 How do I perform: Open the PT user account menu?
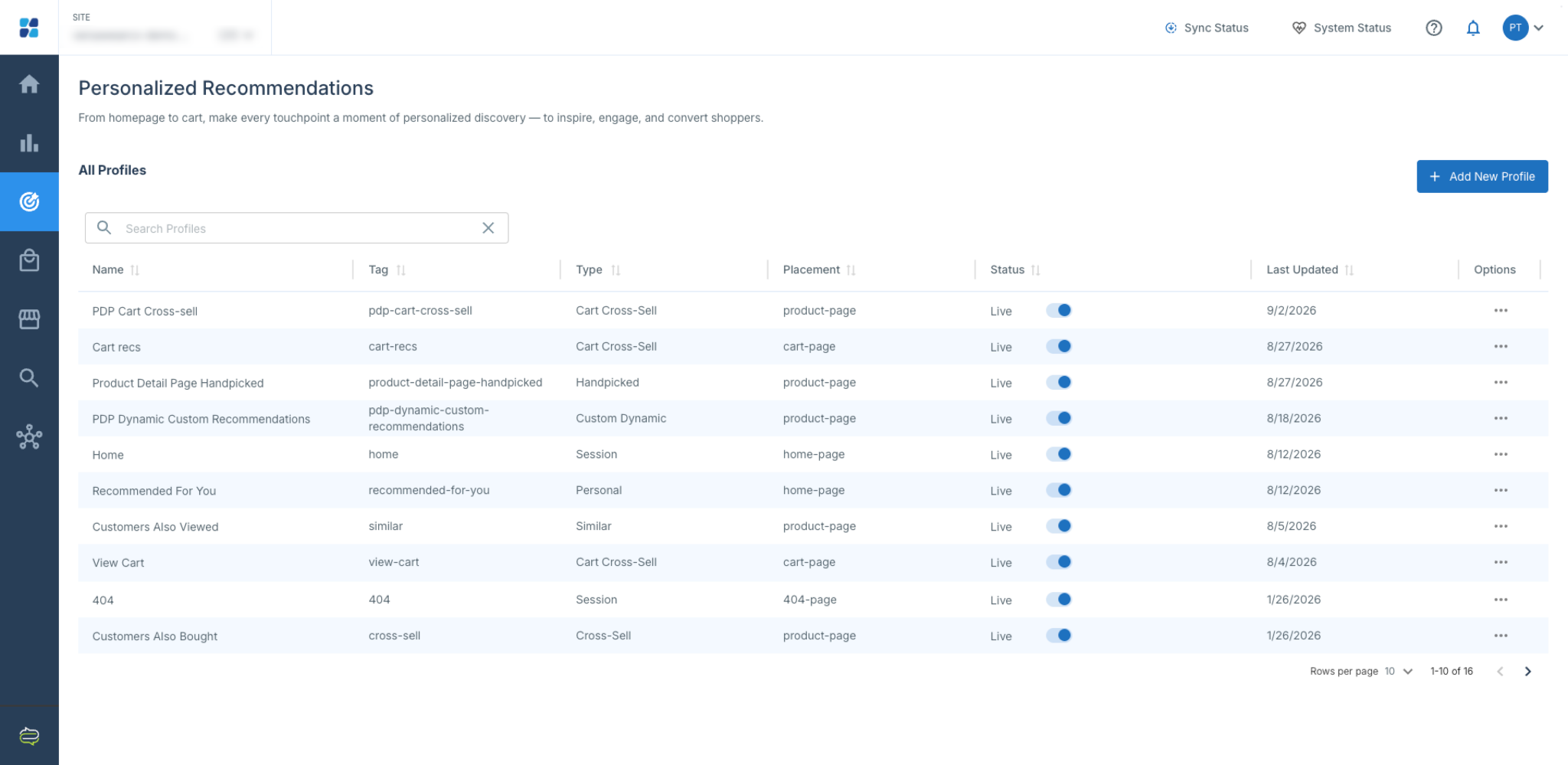(1524, 28)
